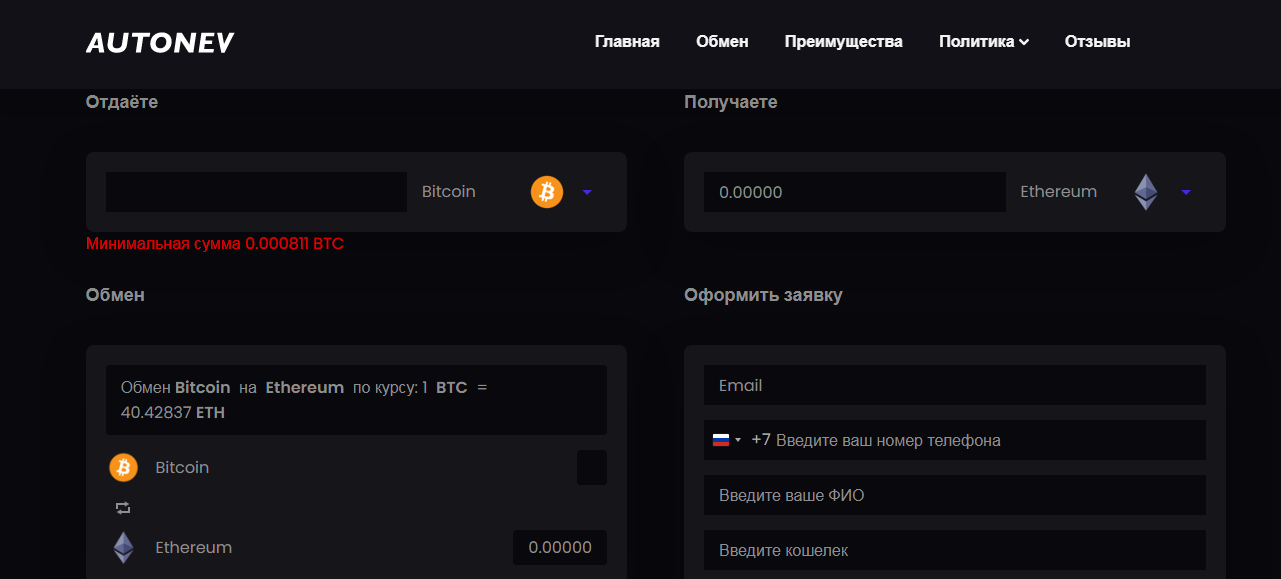This screenshot has height=579, width=1281.
Task: Focus the Введите кошелек wallet field
Action: tap(954, 550)
